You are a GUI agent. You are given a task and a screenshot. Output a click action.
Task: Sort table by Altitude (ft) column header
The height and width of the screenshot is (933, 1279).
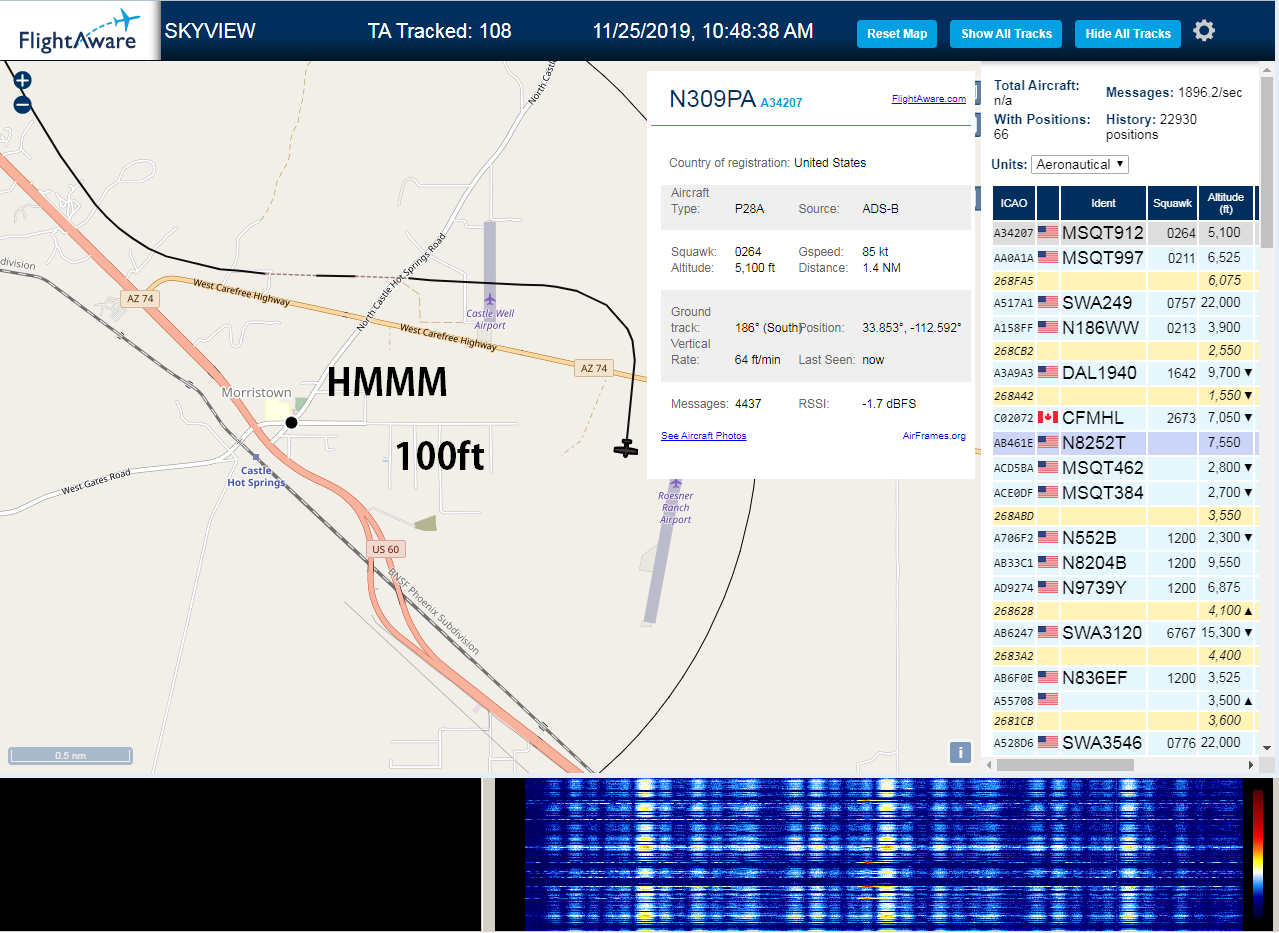(x=1225, y=203)
